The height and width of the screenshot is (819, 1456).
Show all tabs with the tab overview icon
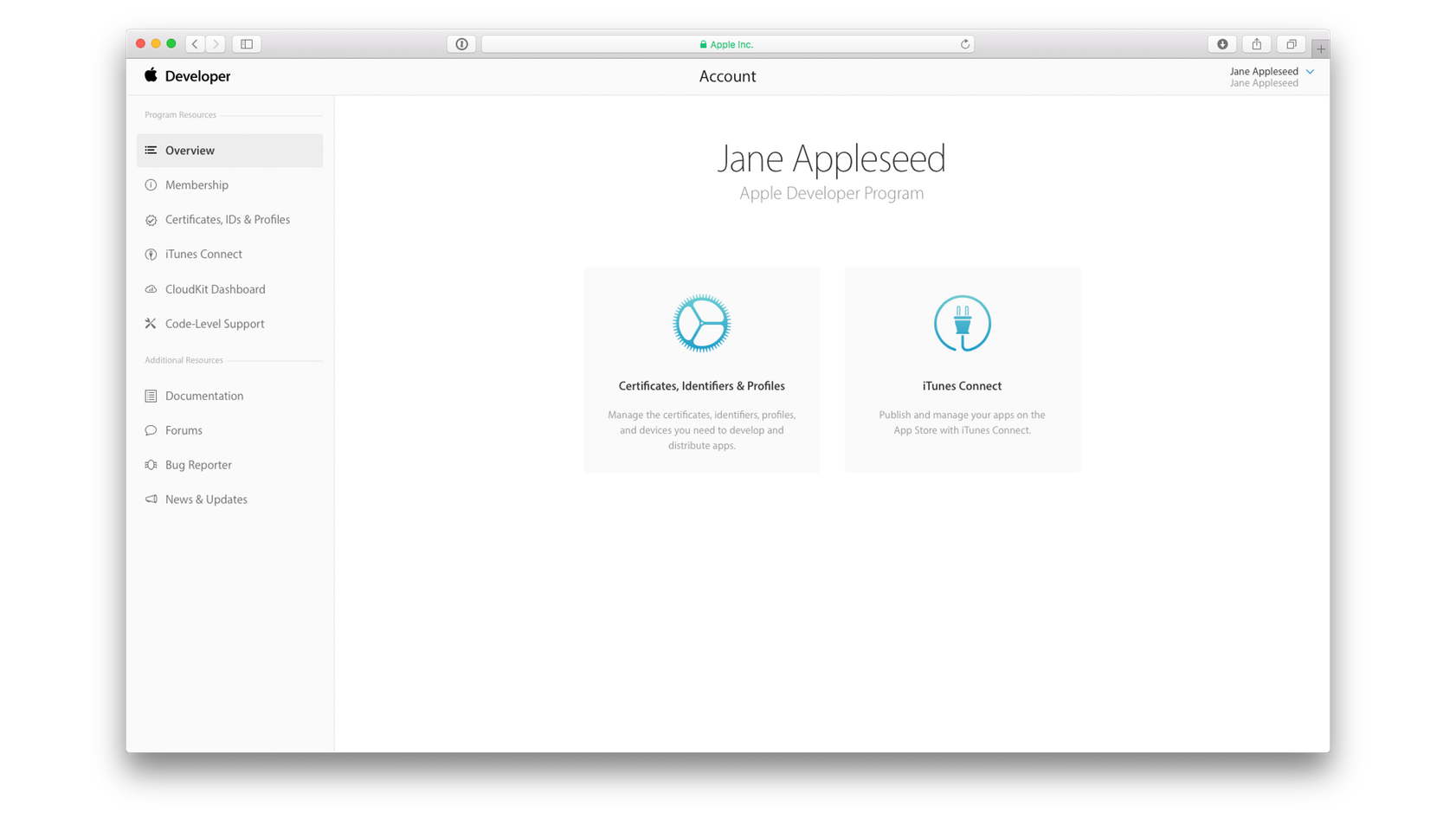(1291, 44)
